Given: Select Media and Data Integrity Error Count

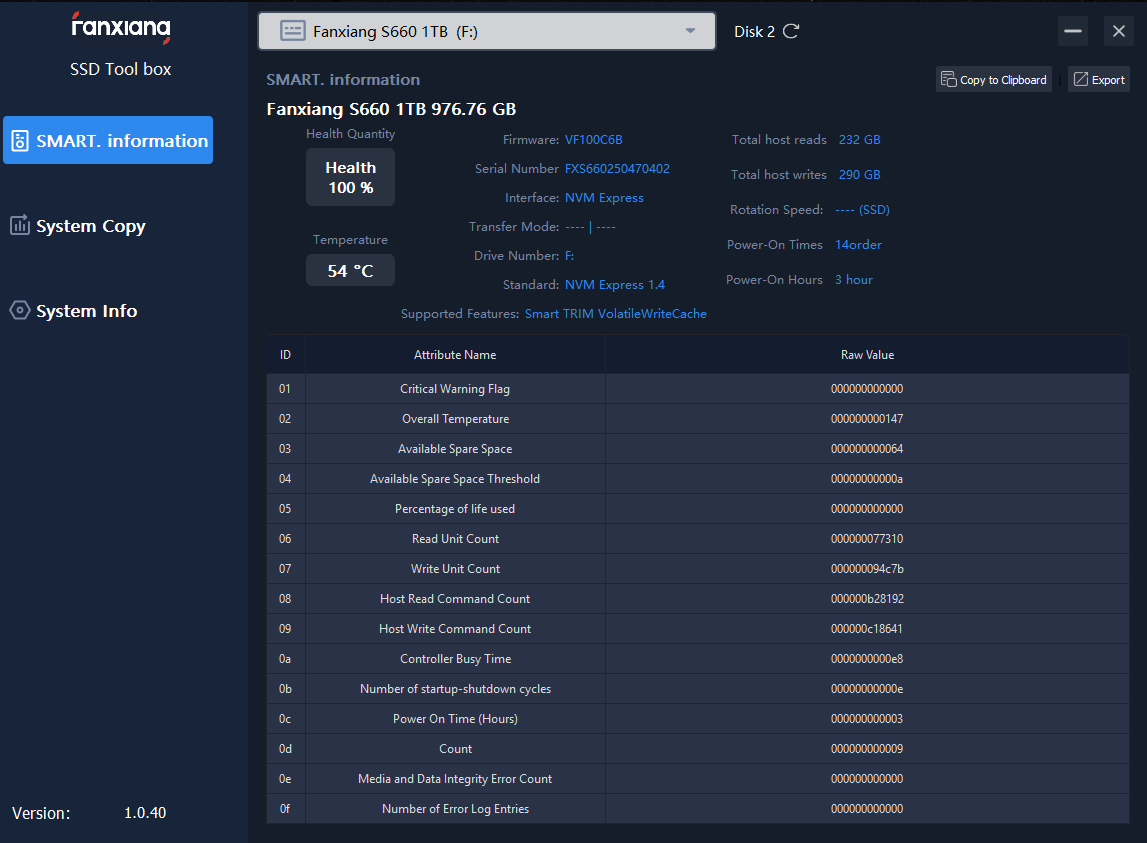Looking at the screenshot, I should pos(698,779).
